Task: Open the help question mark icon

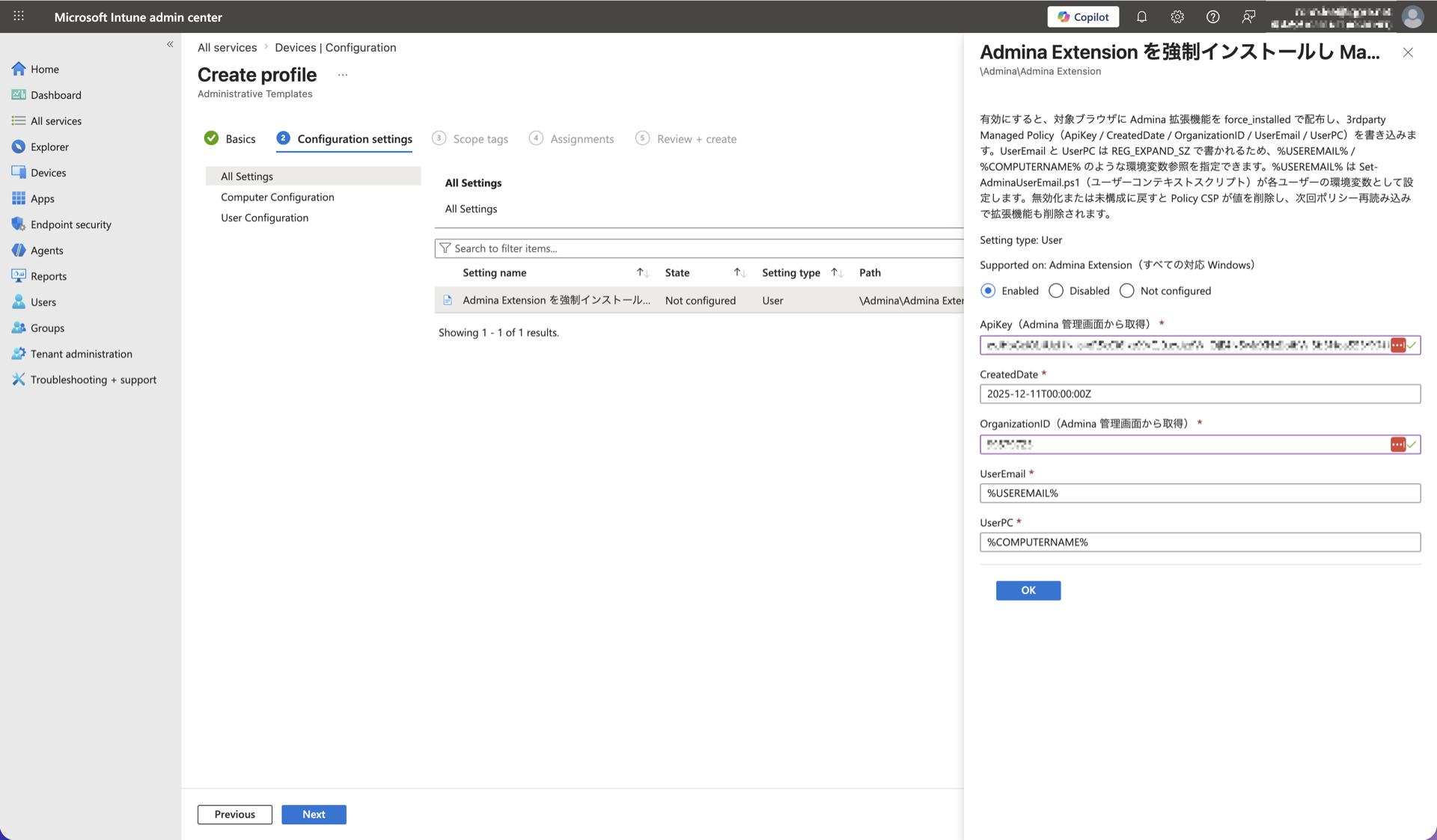Action: point(1212,16)
